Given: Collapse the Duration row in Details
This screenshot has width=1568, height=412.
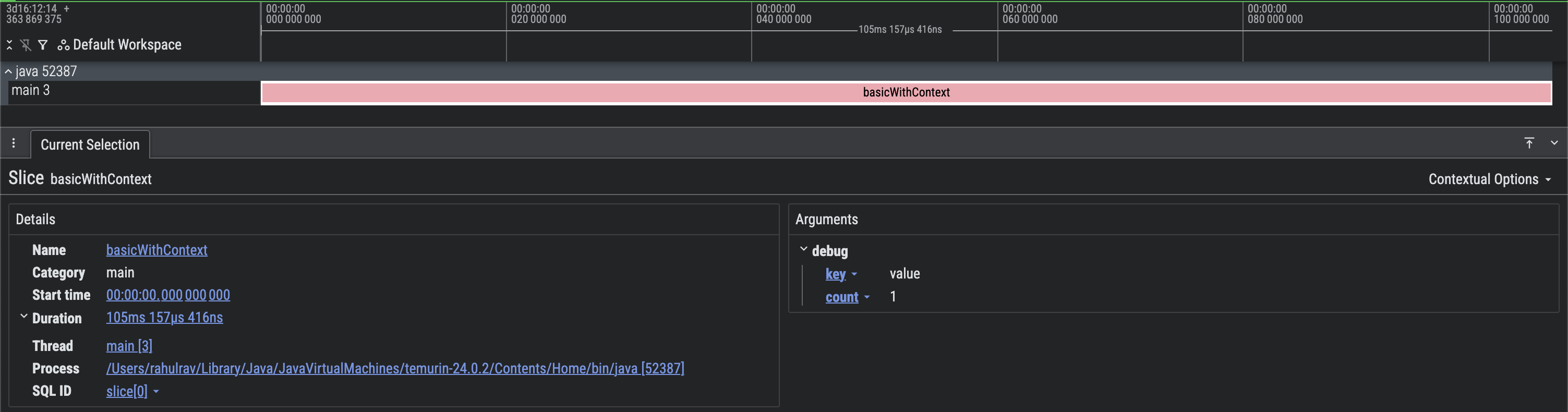Looking at the screenshot, I should pyautogui.click(x=24, y=317).
